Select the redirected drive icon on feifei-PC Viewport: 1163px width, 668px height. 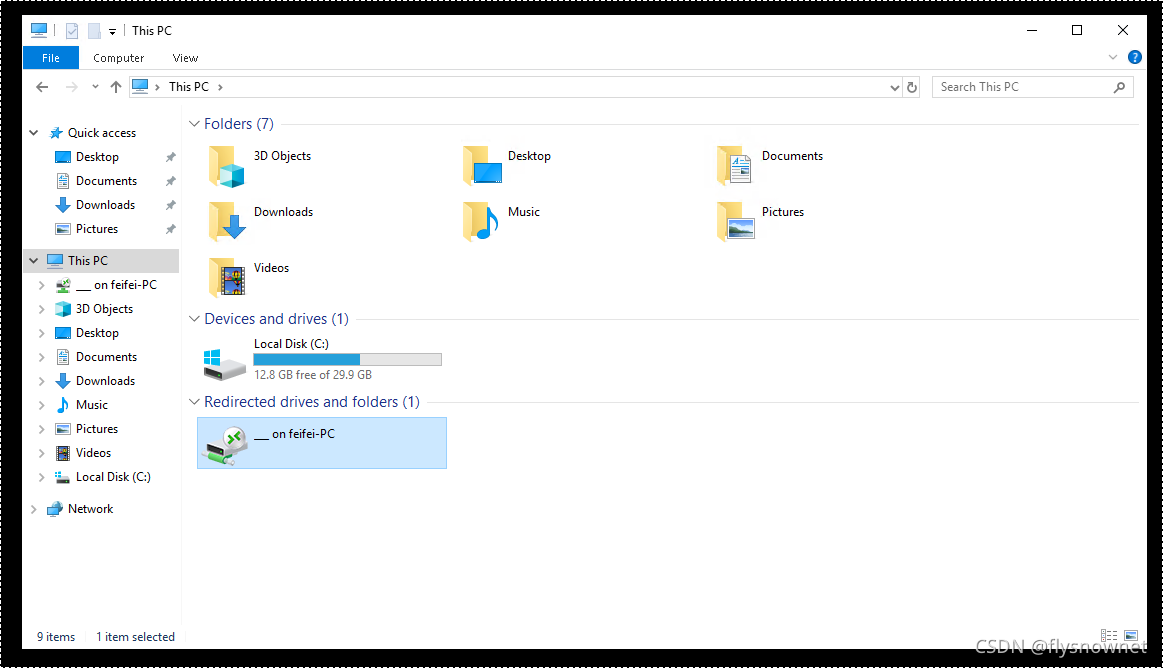coord(225,446)
